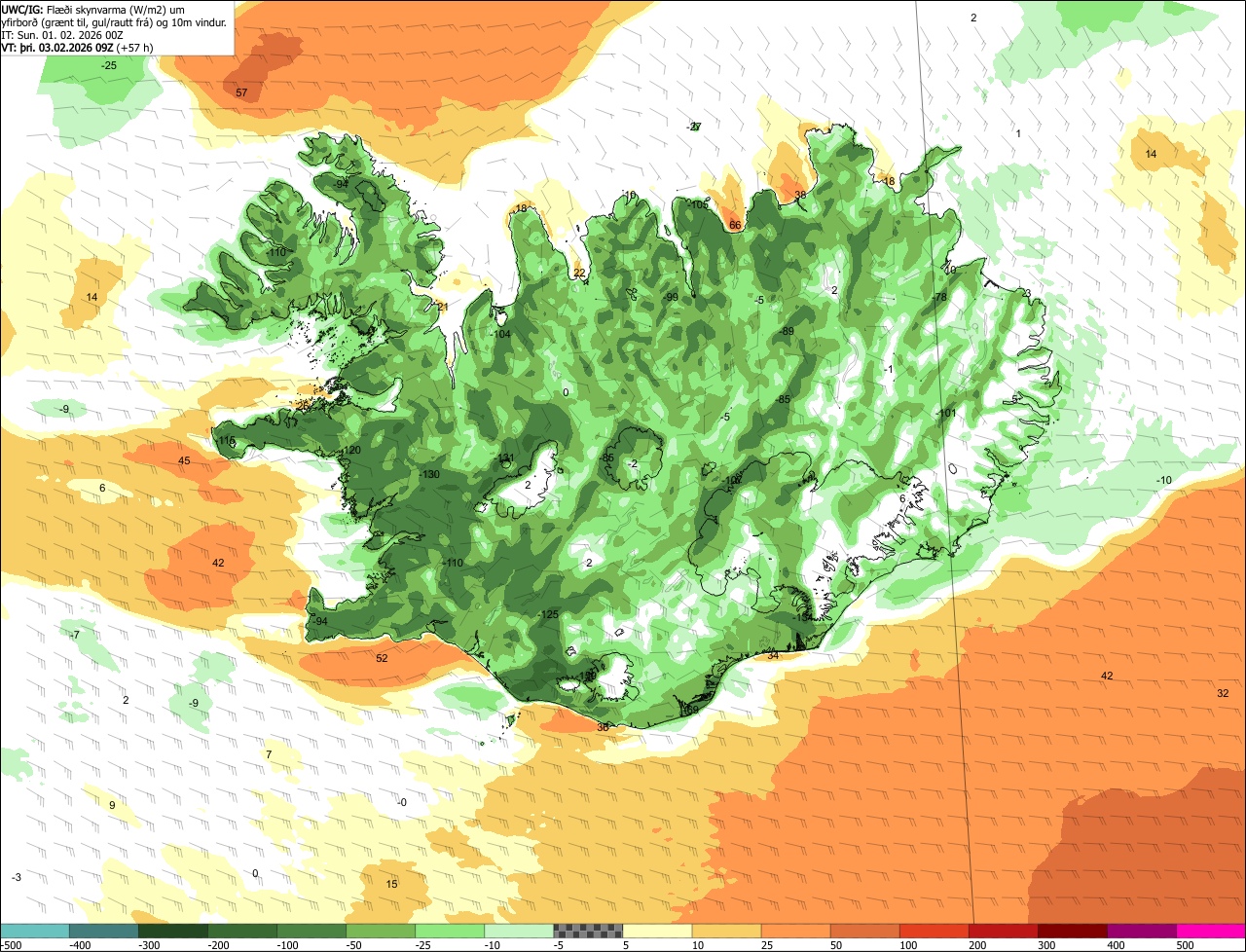Click the map value '32' at right edge
The image size is (1246, 952).
(x=1223, y=693)
